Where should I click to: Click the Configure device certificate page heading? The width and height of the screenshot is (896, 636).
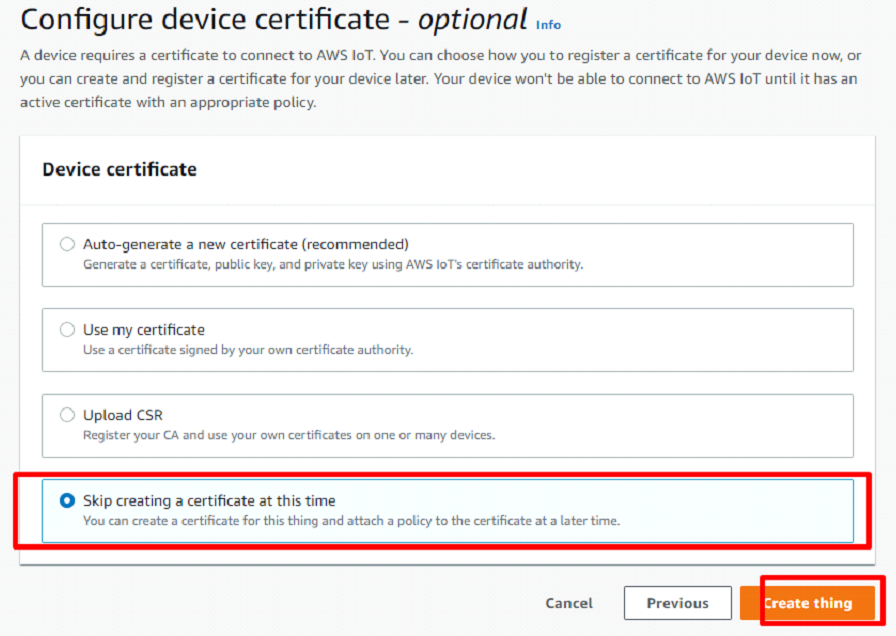tap(212, 20)
